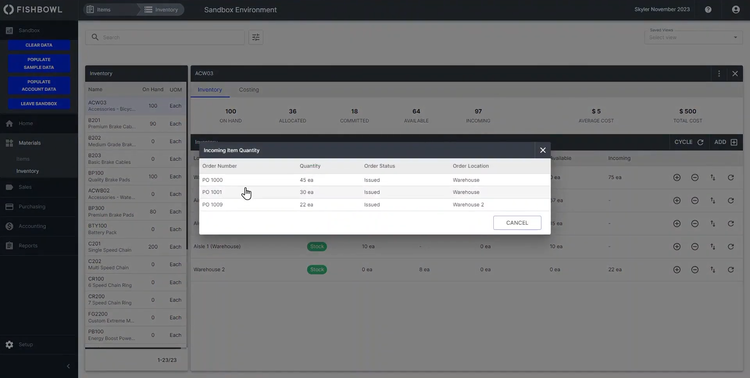Screen dimensions: 750x378
Task: Click the CYCLE button in the header bar
Action: (689, 142)
